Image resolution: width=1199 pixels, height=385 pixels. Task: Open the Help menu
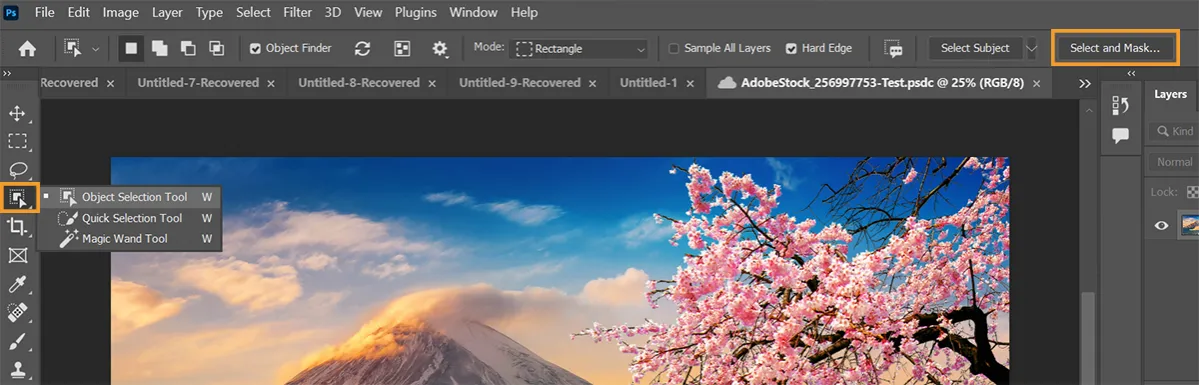(524, 12)
